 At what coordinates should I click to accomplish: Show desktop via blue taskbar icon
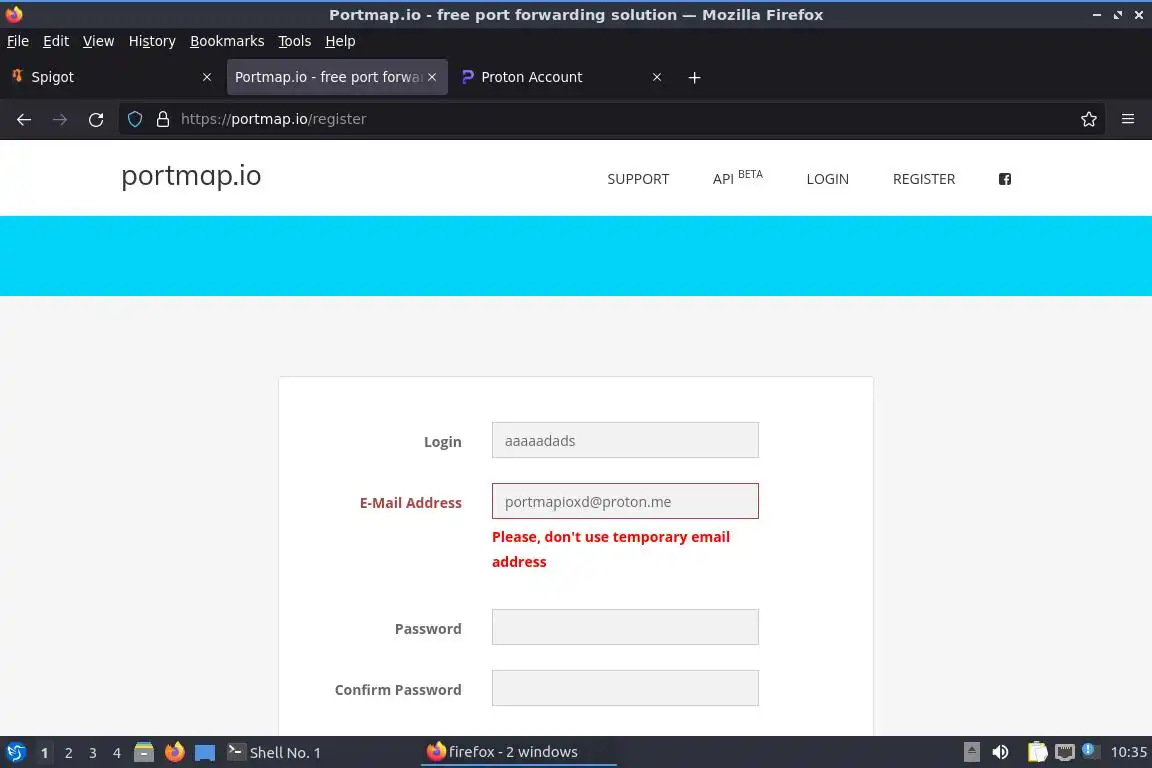205,753
